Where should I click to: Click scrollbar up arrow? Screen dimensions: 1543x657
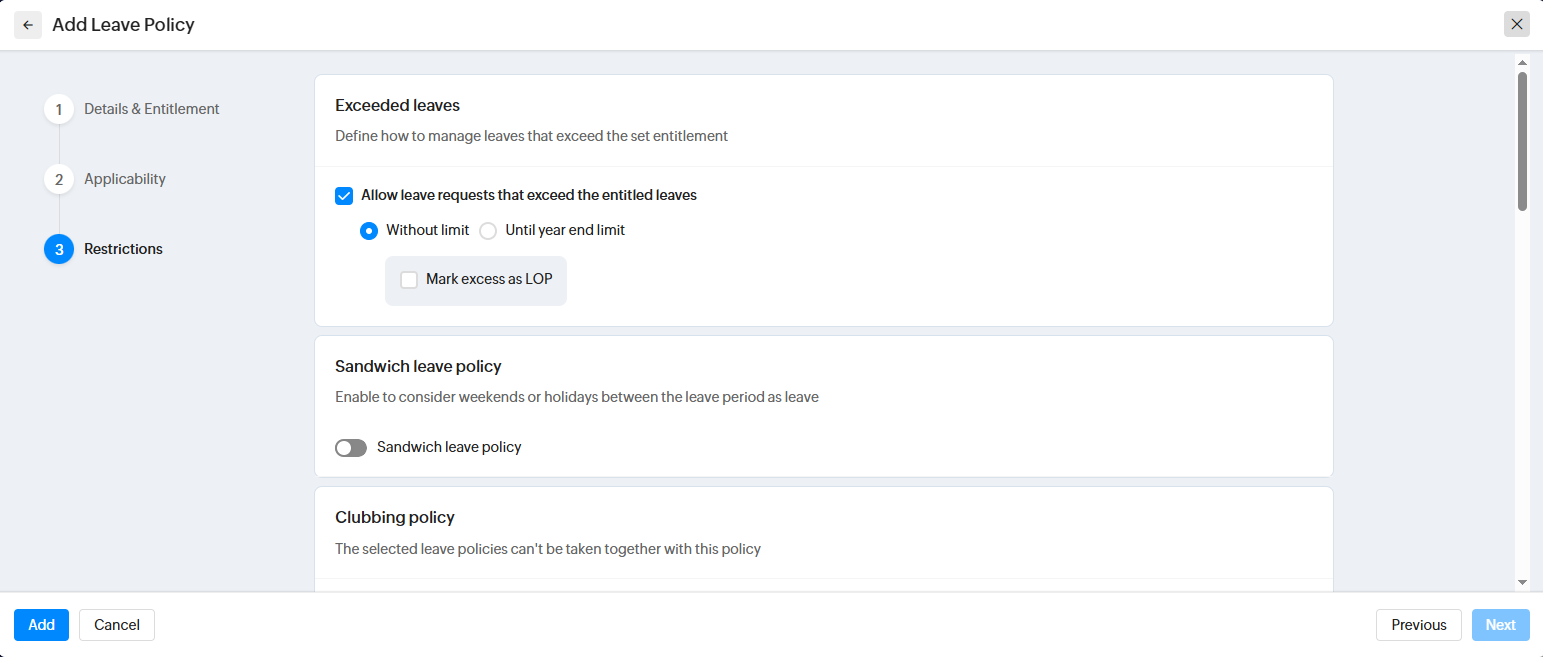[x=1522, y=61]
